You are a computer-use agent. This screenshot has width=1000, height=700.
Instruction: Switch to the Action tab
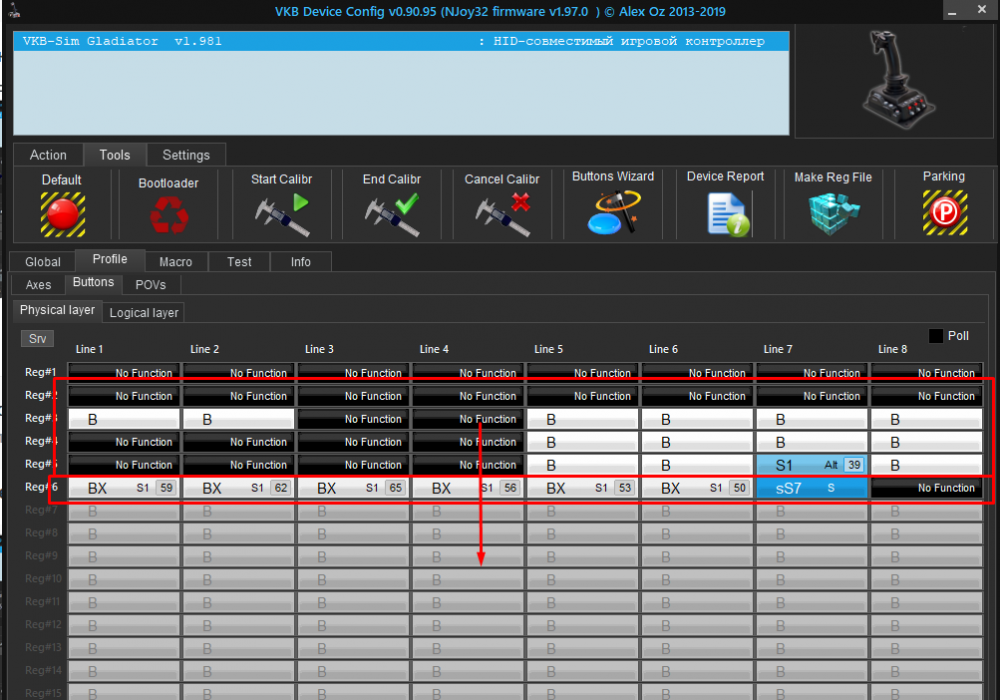[48, 155]
